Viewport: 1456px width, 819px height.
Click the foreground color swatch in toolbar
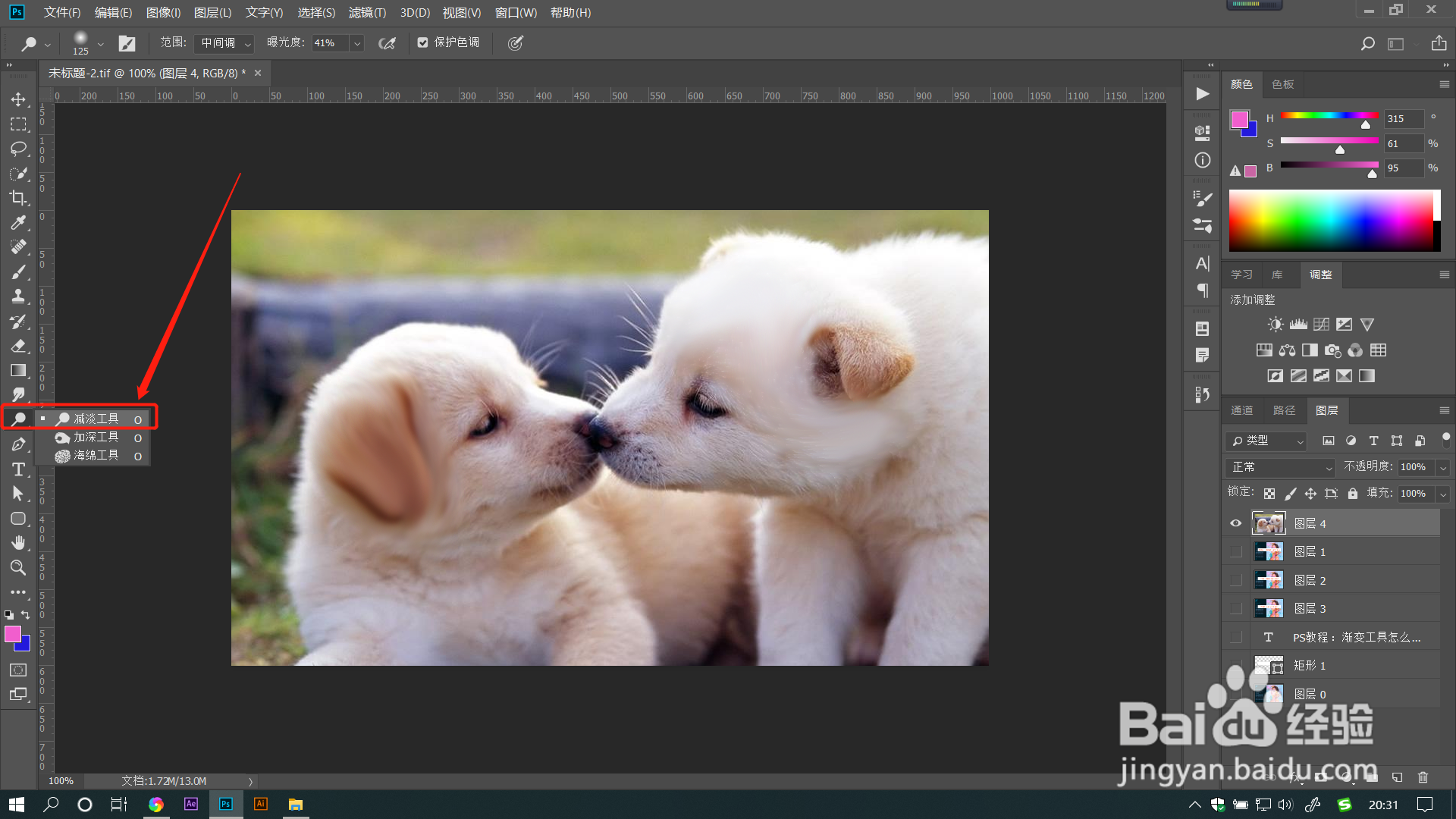pyautogui.click(x=13, y=634)
